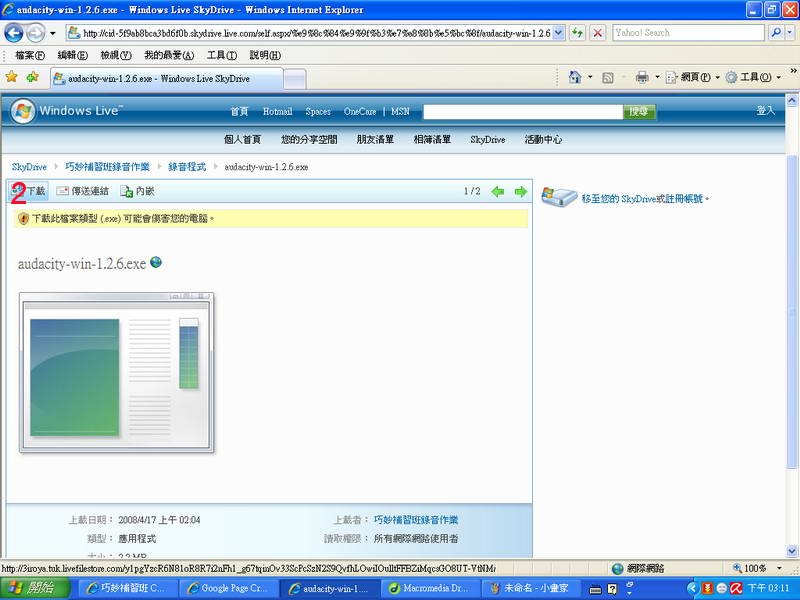
Task: Click the red Stop loading icon
Action: [597, 33]
